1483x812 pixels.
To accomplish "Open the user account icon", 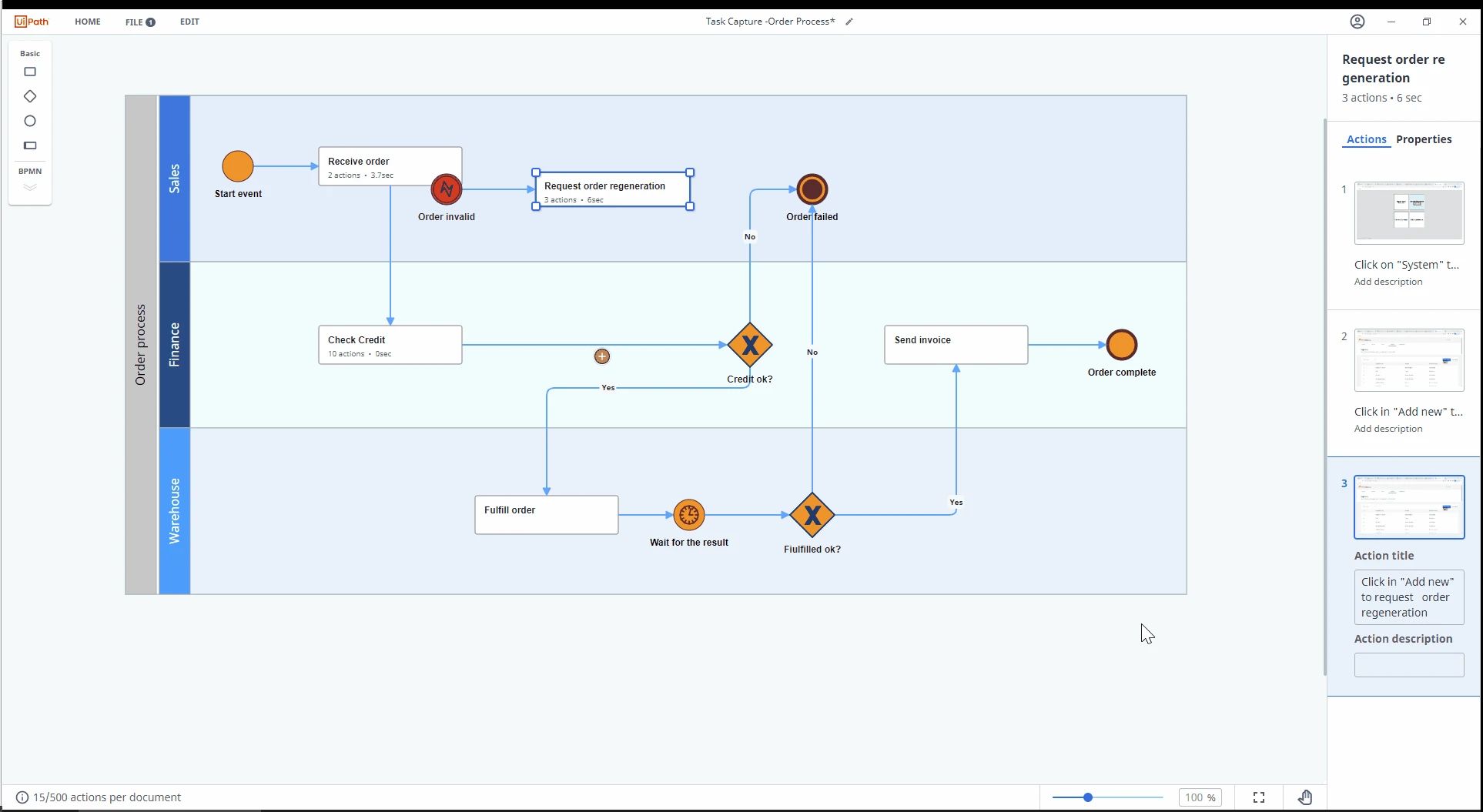I will pos(1357,22).
